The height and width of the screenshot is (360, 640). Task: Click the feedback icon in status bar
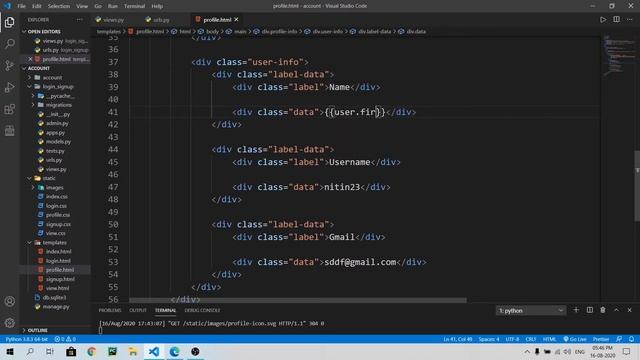point(619,339)
